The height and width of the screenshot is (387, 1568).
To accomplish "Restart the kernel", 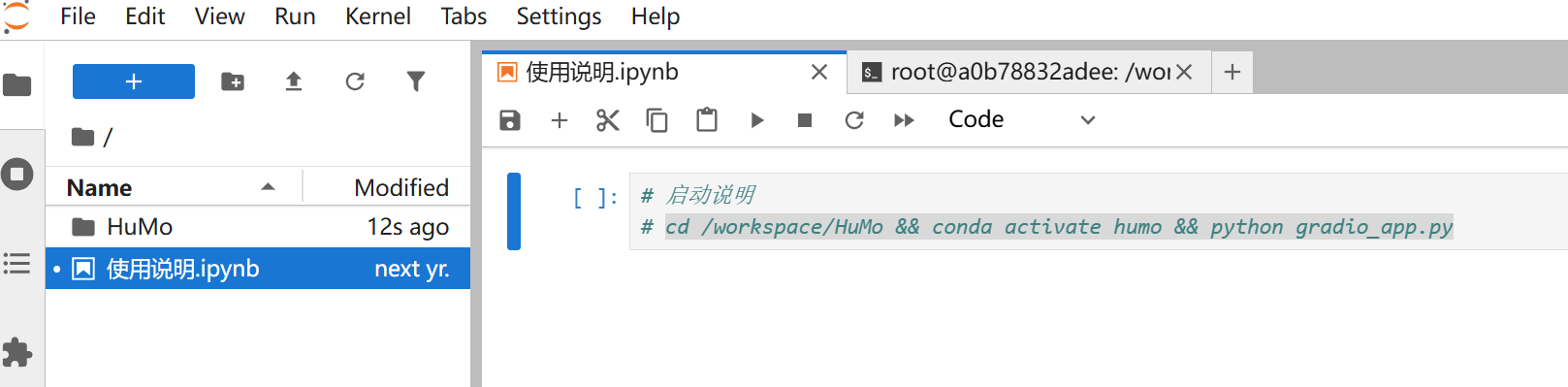I will click(854, 120).
